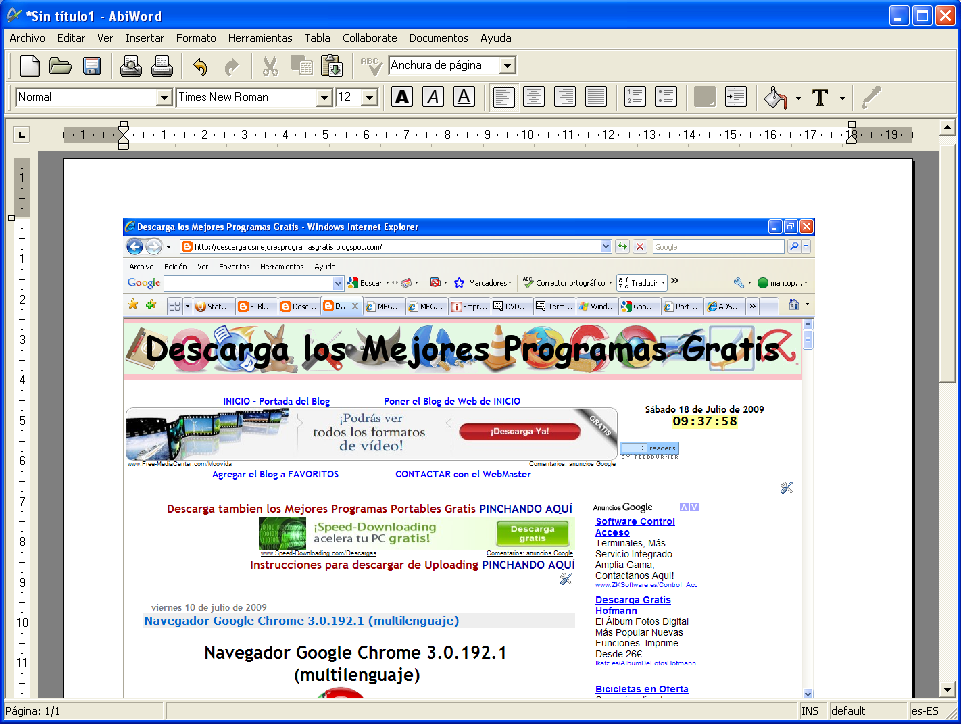
Task: Open the Archivo menu
Action: 28,38
